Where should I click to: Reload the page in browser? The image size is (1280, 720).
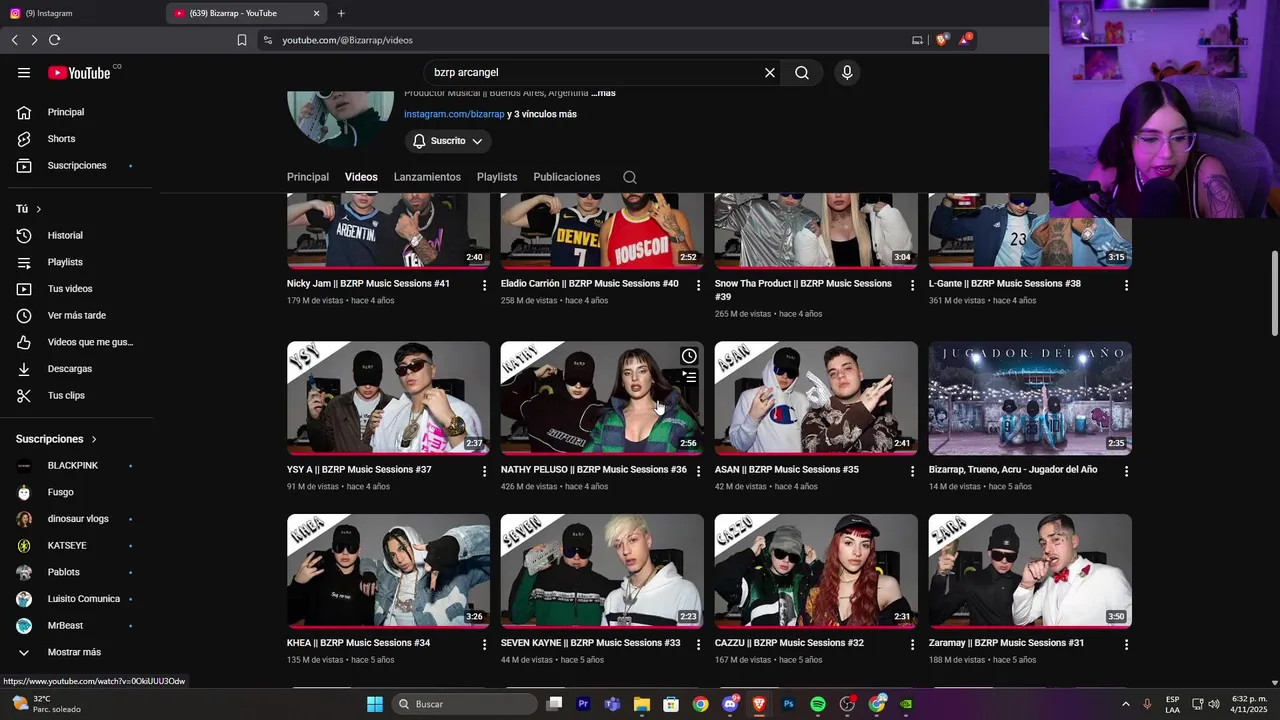point(54,40)
